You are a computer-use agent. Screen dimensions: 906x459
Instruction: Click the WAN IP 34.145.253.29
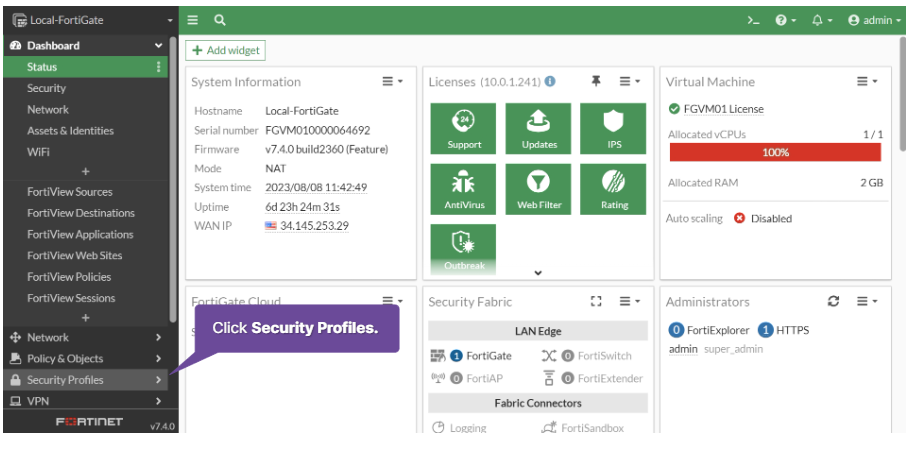pyautogui.click(x=314, y=226)
